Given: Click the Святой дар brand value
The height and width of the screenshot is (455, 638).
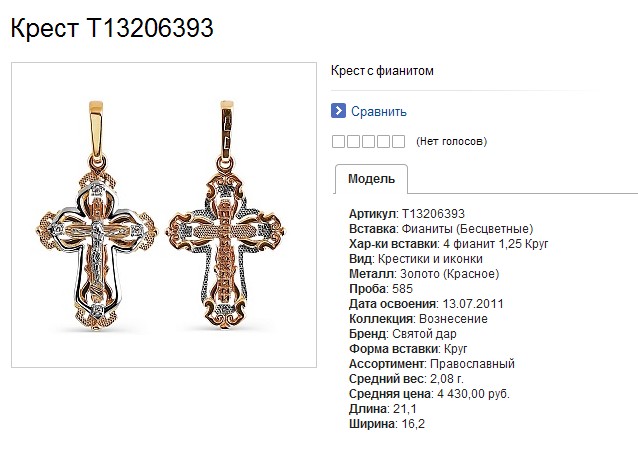Looking at the screenshot, I should [x=424, y=334].
